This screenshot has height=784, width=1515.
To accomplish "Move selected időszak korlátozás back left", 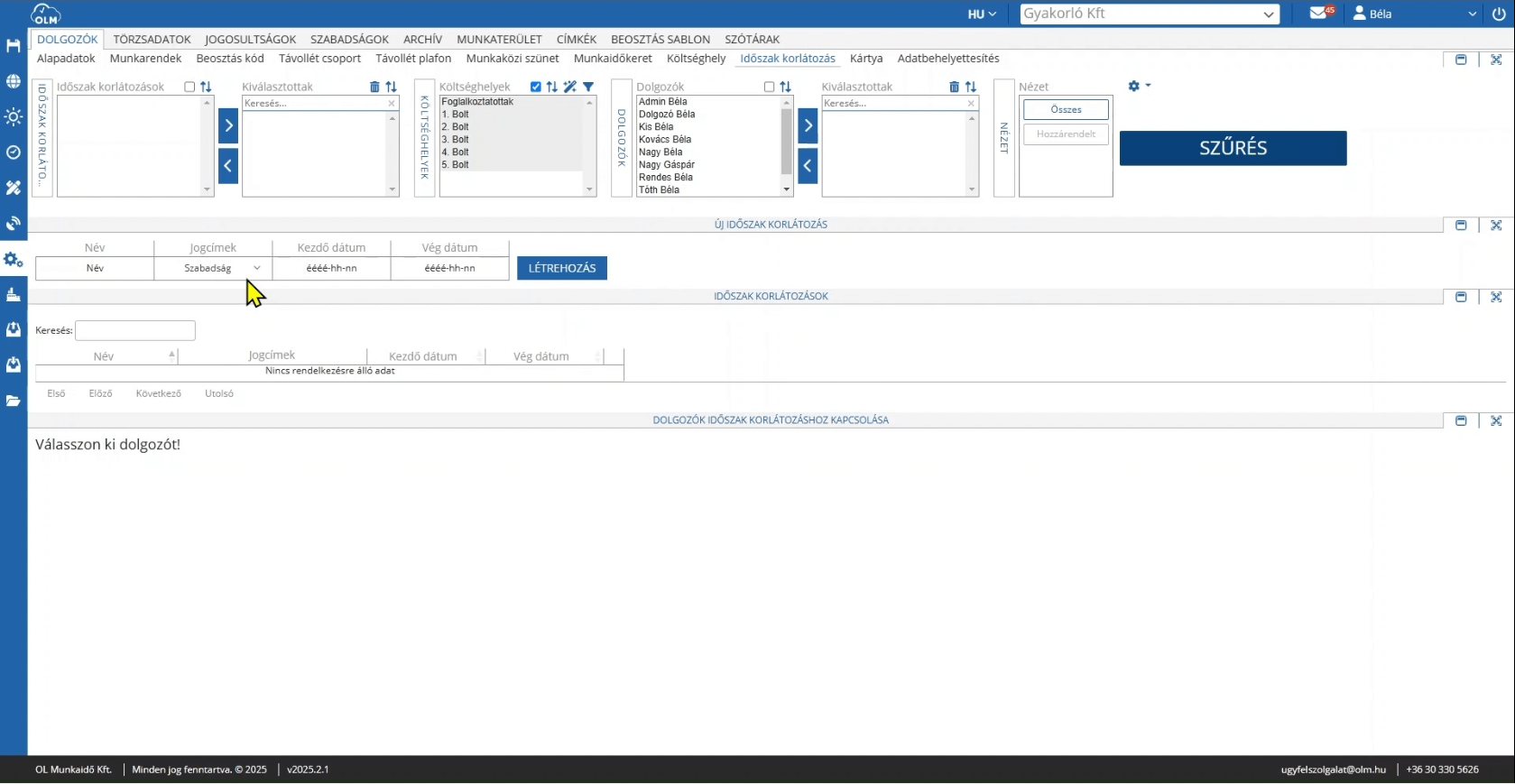I will [228, 166].
